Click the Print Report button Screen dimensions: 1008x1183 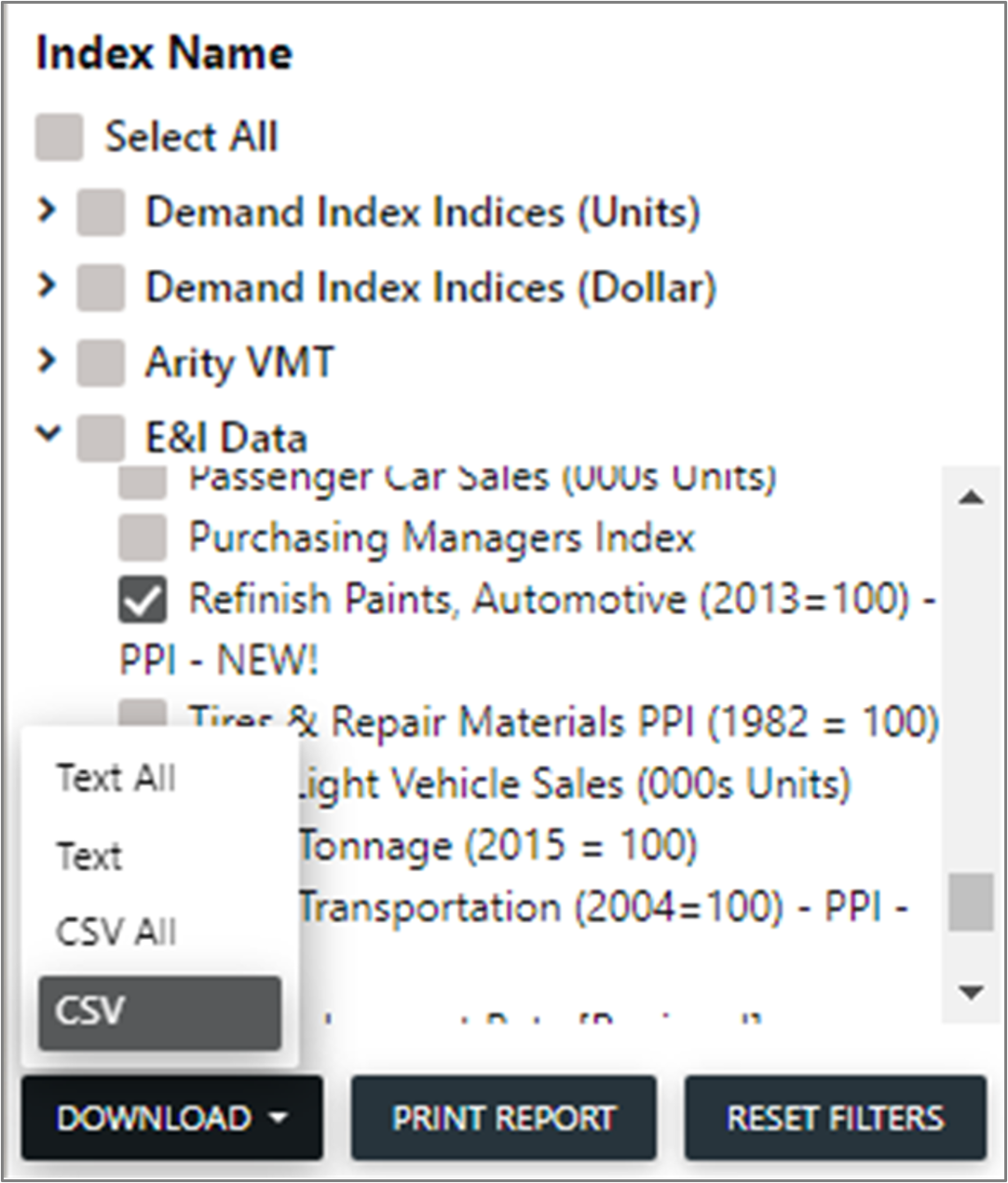coord(504,1118)
